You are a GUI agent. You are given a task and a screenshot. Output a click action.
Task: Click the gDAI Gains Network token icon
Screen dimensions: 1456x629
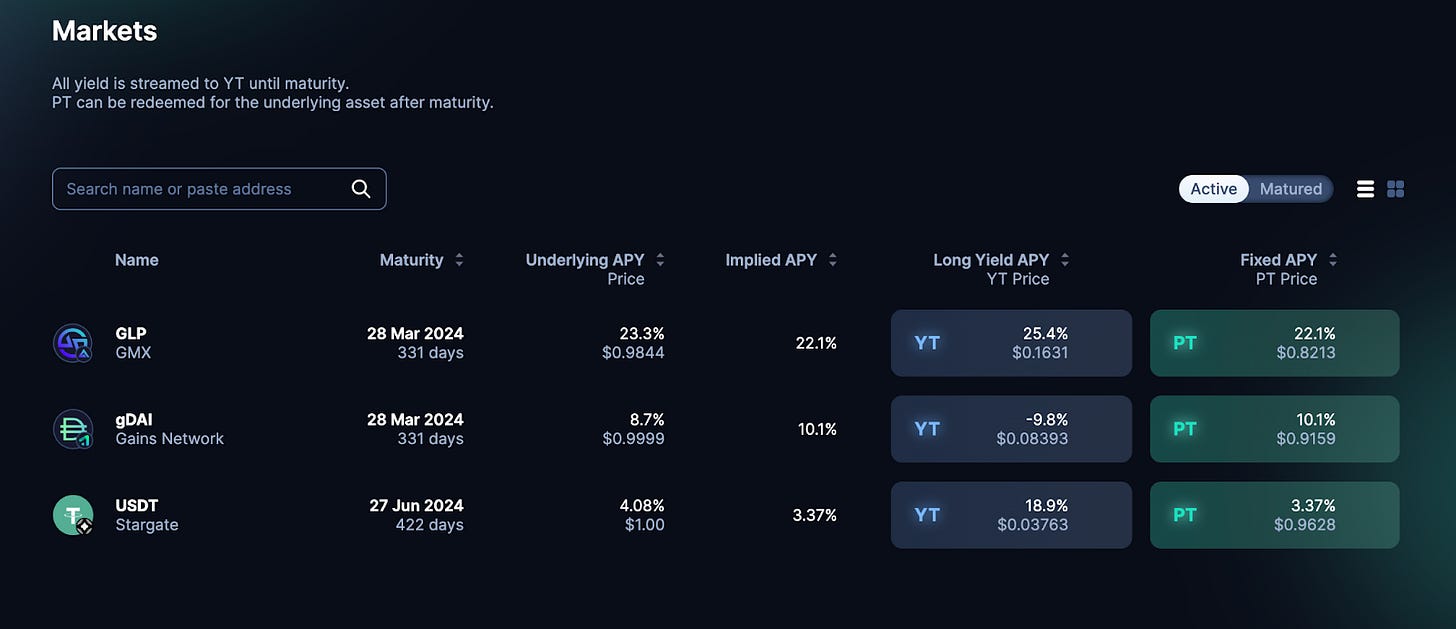(73, 429)
